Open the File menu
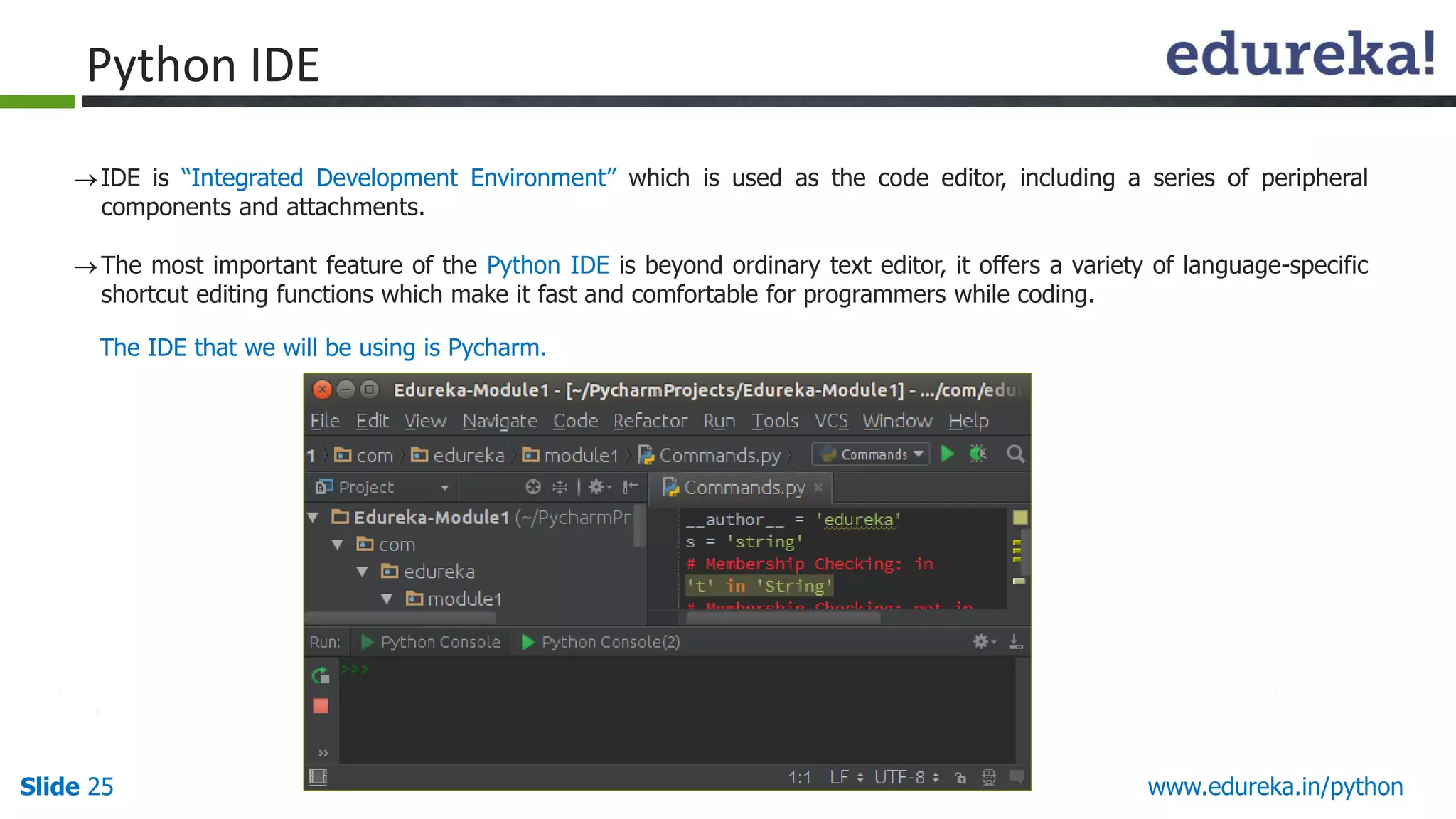 (325, 421)
